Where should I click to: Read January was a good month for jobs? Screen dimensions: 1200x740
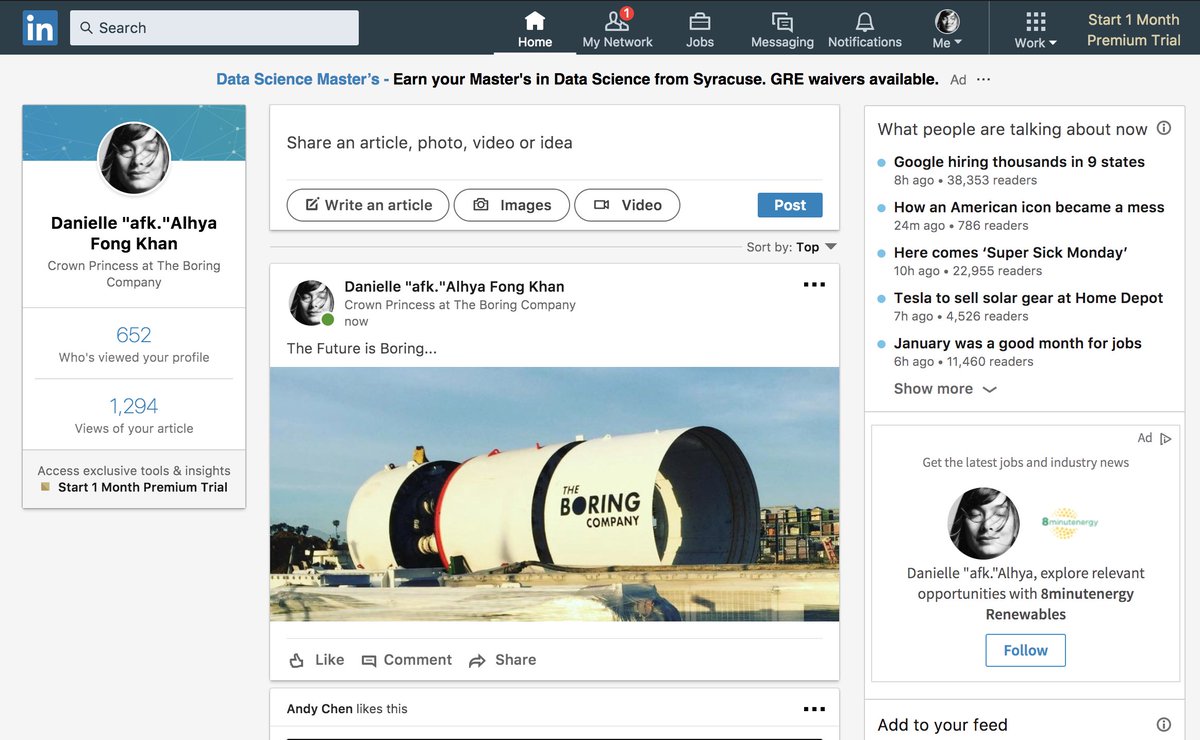(1017, 343)
